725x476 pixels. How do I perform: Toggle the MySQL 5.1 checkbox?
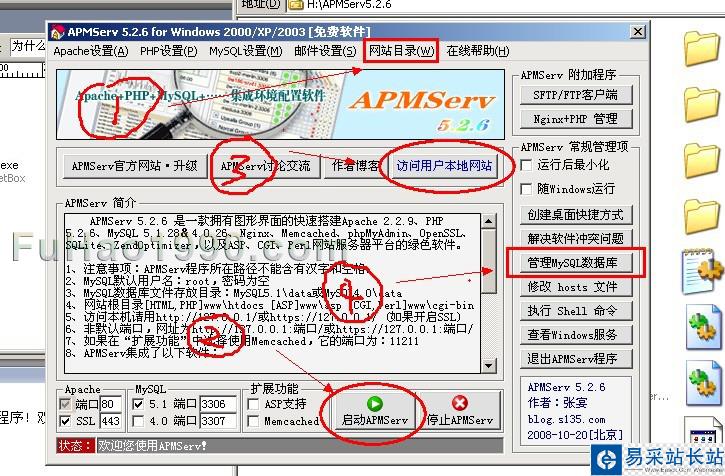138,404
